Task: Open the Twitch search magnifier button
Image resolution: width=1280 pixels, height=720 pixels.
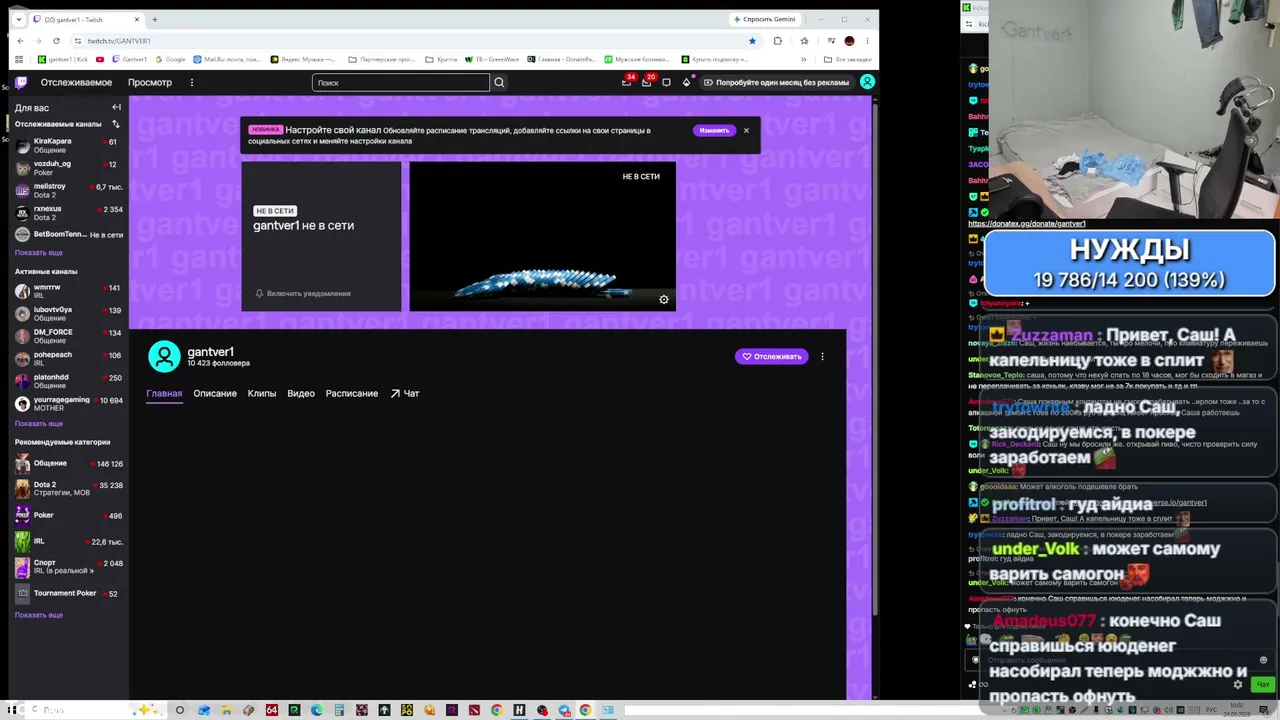Action: [x=499, y=82]
